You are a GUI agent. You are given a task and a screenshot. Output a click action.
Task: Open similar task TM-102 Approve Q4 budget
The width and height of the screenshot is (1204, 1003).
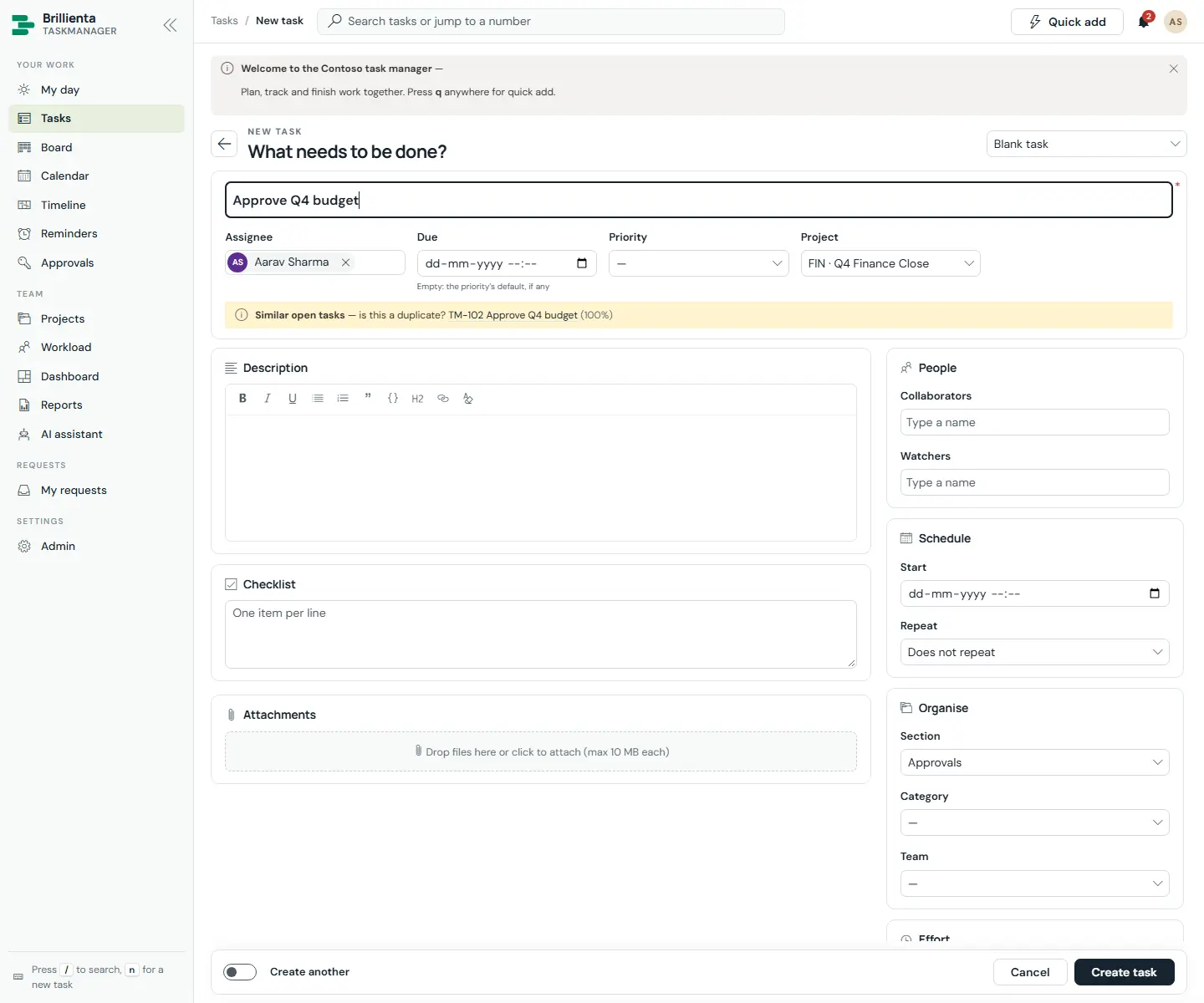tap(513, 315)
